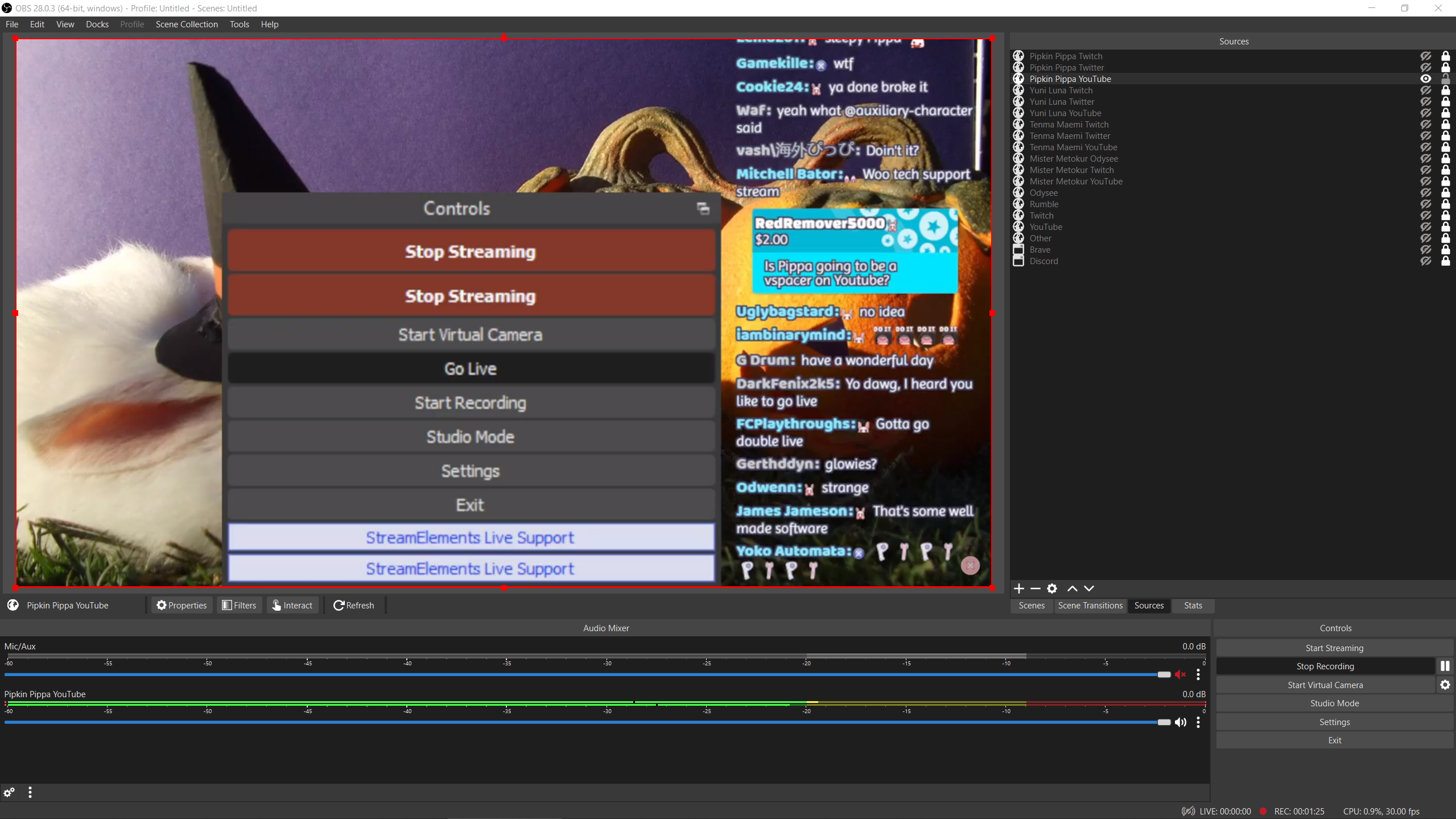
Task: Click the Filters button
Action: (239, 605)
